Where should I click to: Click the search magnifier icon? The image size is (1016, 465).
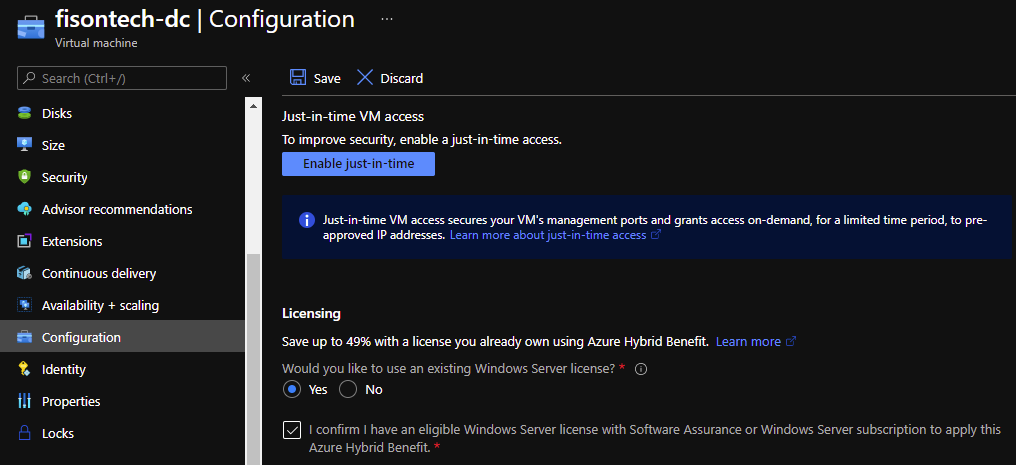click(x=29, y=78)
